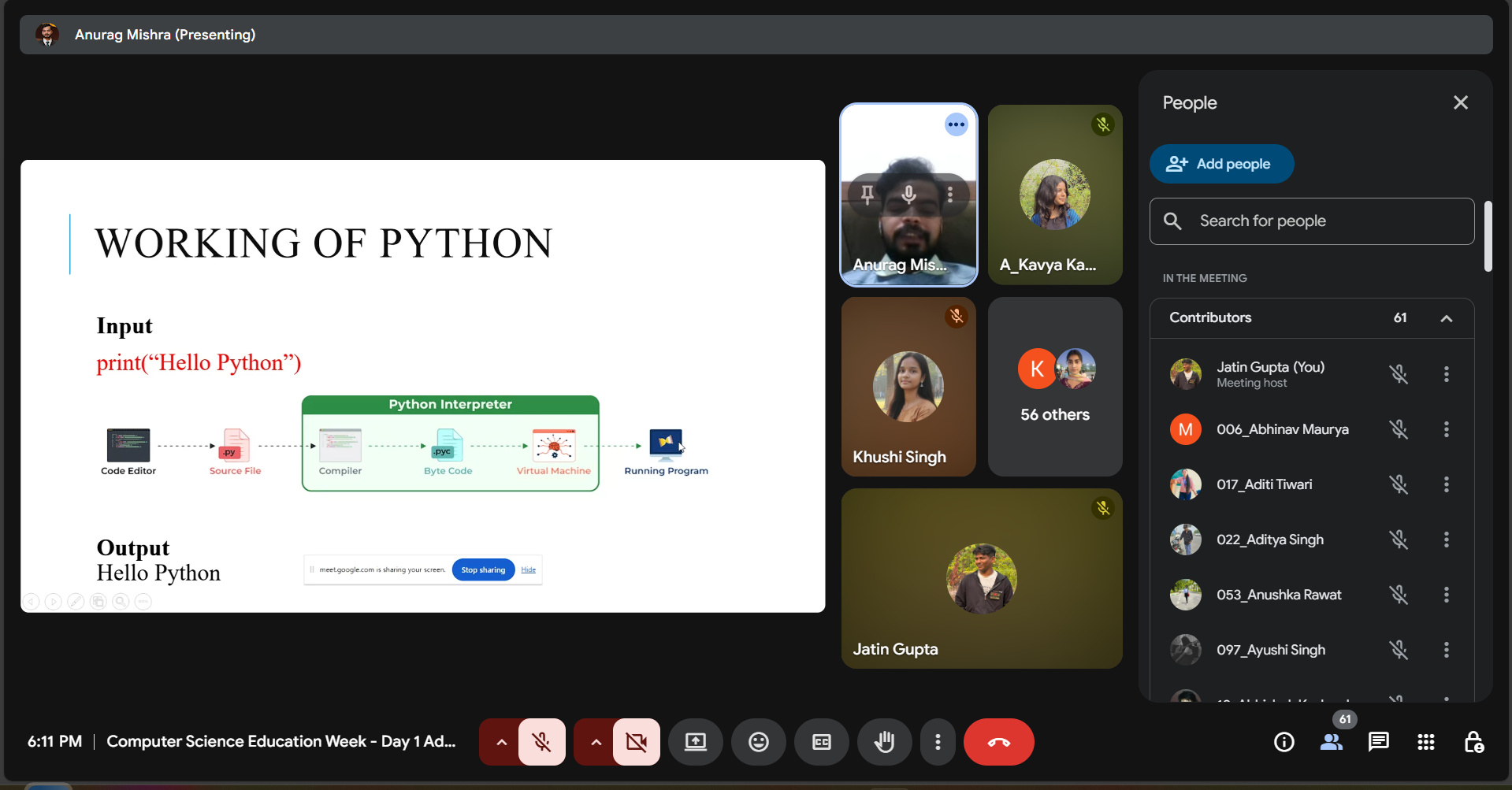Unmute your microphone
The height and width of the screenshot is (790, 1512).
541,742
